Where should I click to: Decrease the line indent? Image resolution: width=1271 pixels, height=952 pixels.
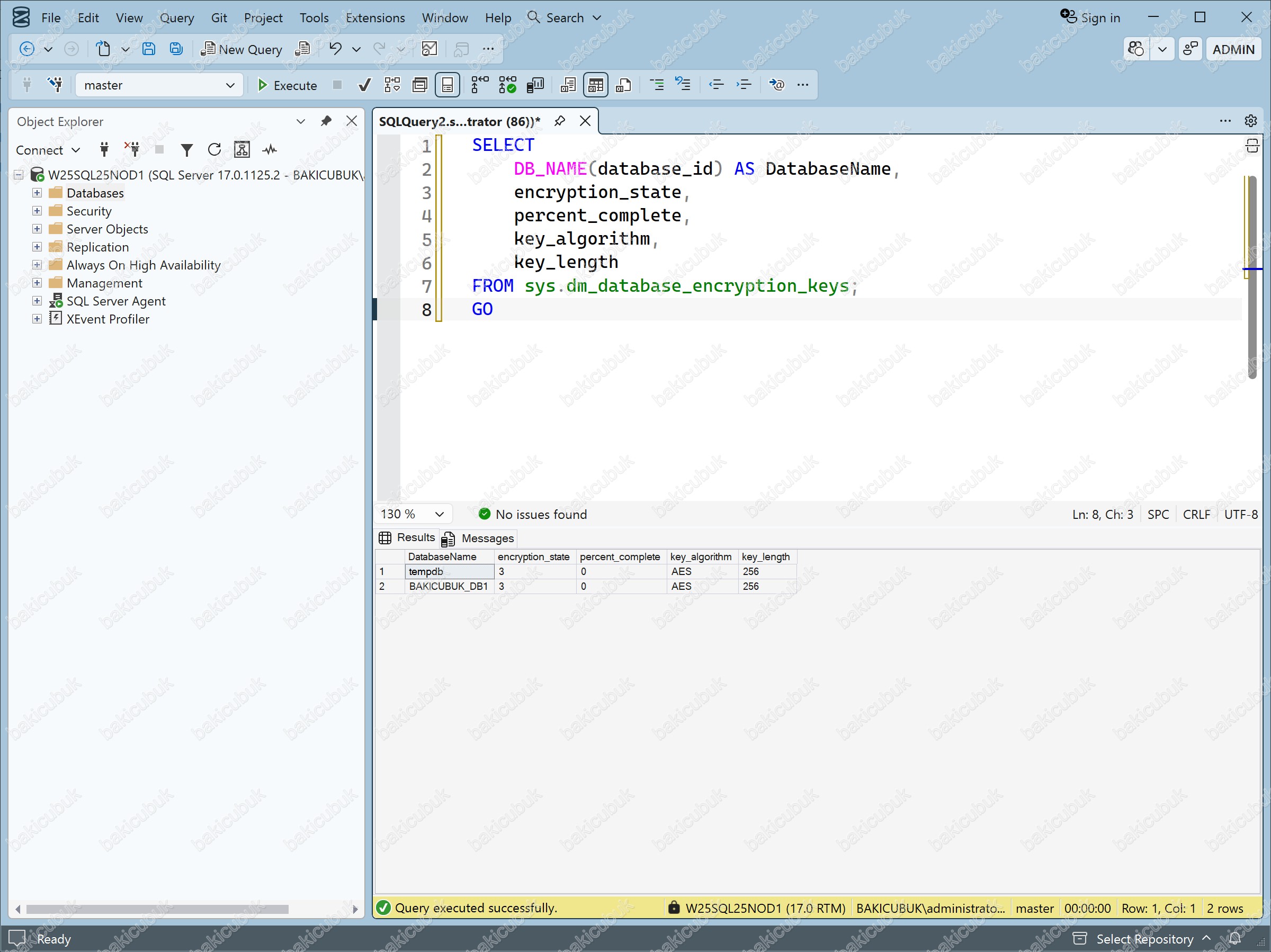[x=716, y=85]
